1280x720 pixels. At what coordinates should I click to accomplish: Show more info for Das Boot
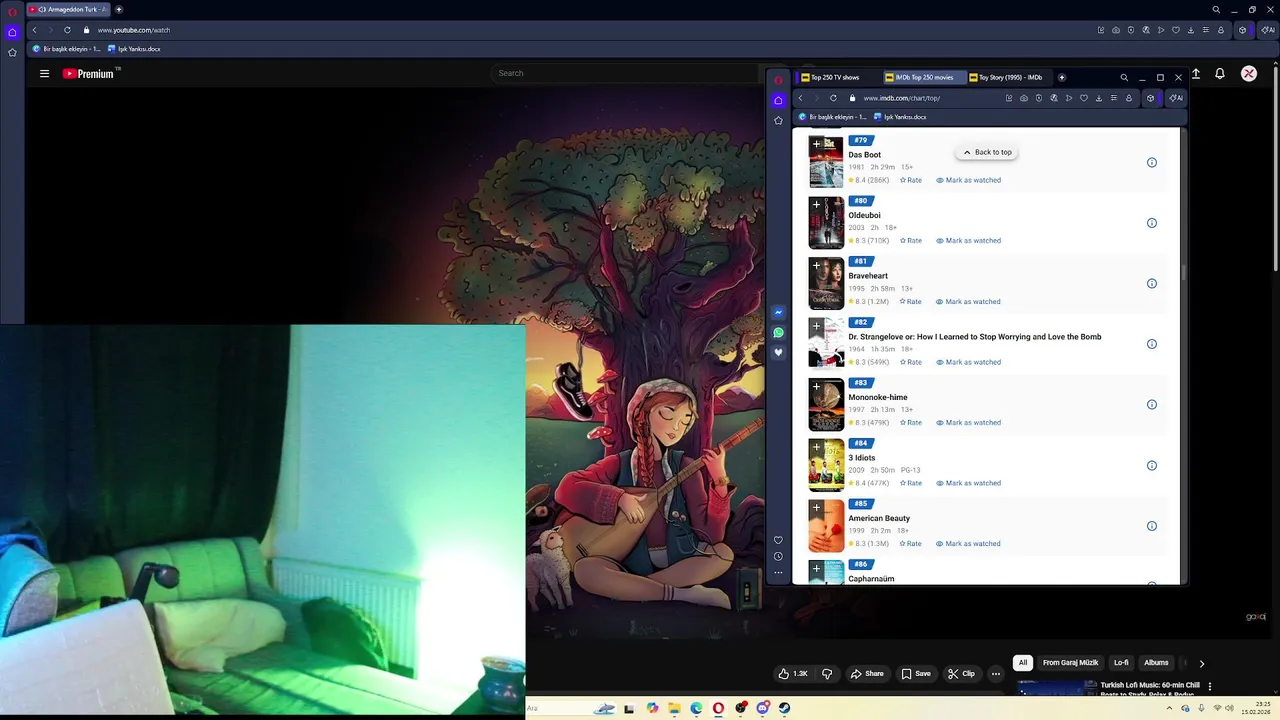click(x=1152, y=162)
